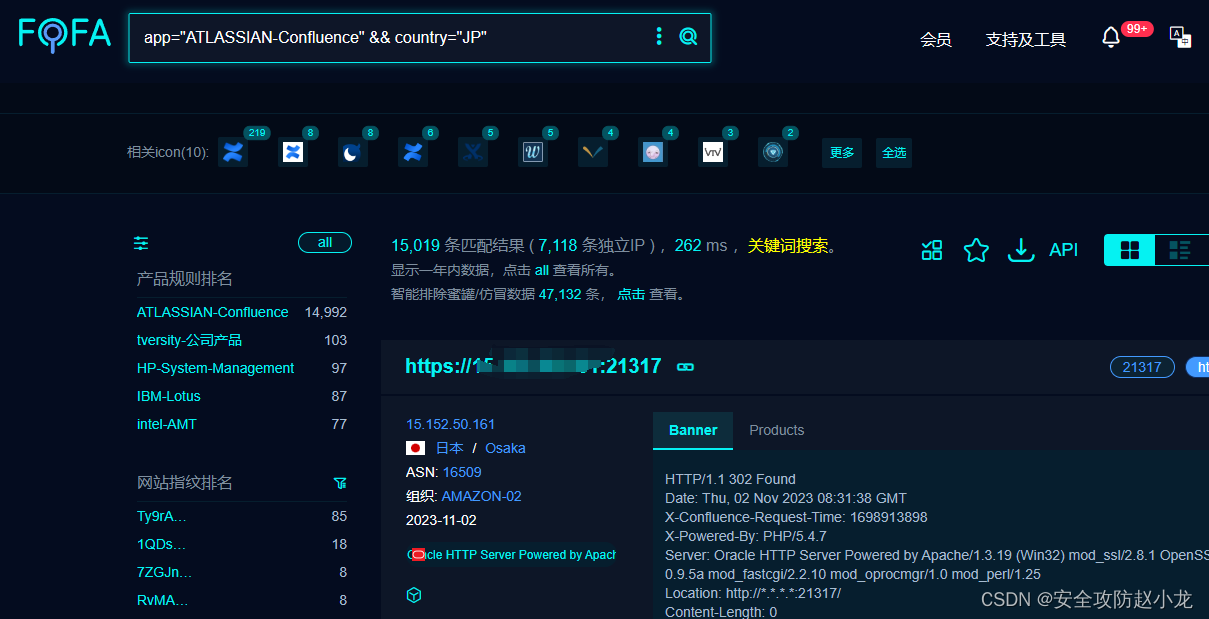Screen dimensions: 1209x619
Task: Switch to the list view
Action: point(1181,250)
